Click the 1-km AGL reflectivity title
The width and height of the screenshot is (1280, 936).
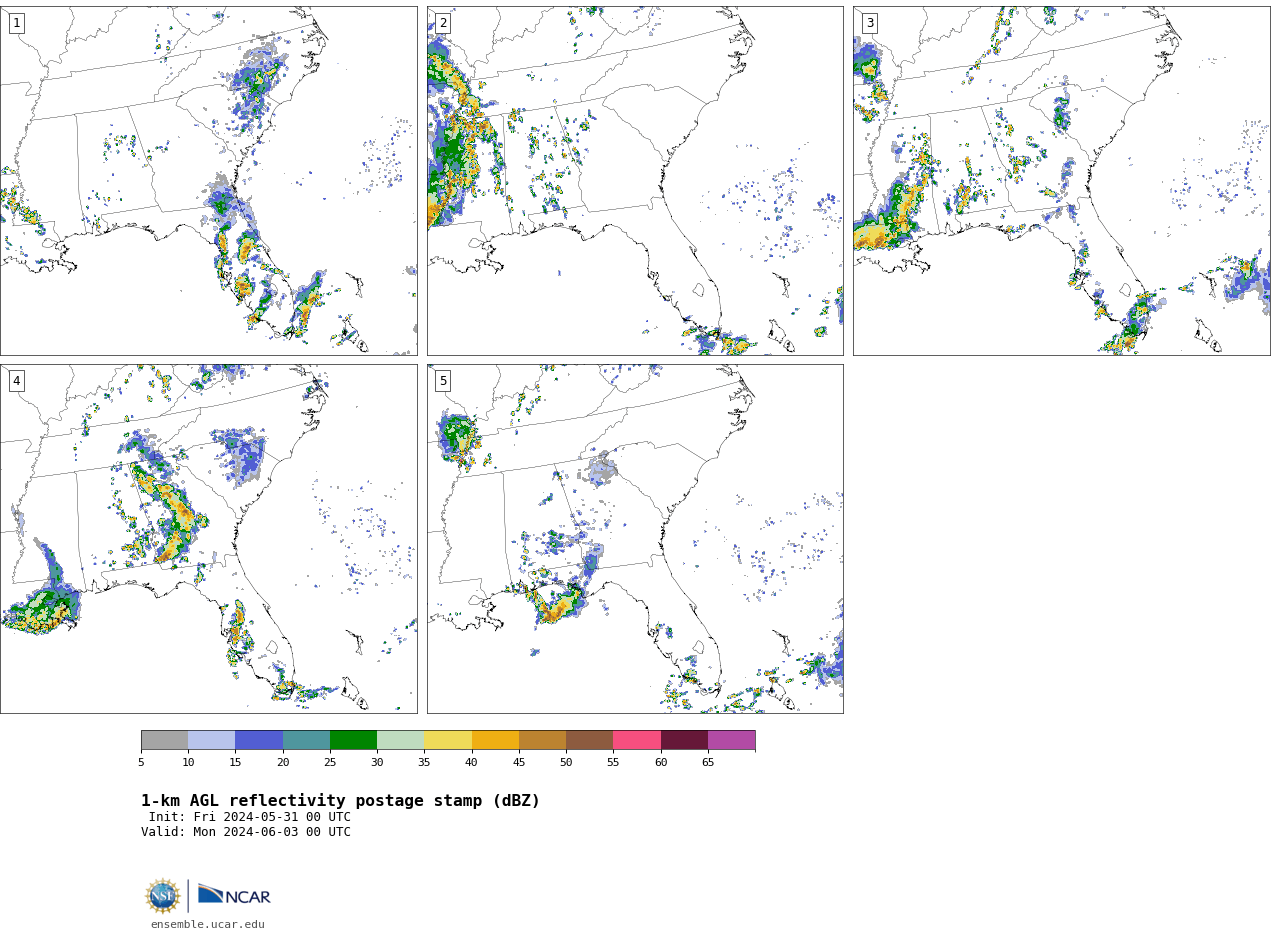(x=340, y=801)
